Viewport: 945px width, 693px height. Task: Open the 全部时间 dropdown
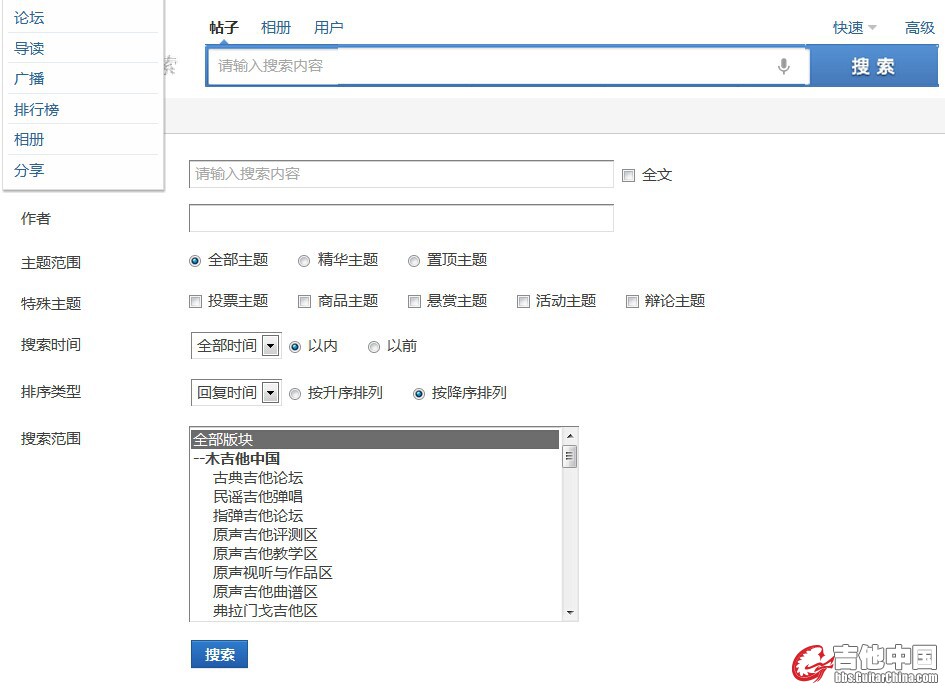click(270, 346)
